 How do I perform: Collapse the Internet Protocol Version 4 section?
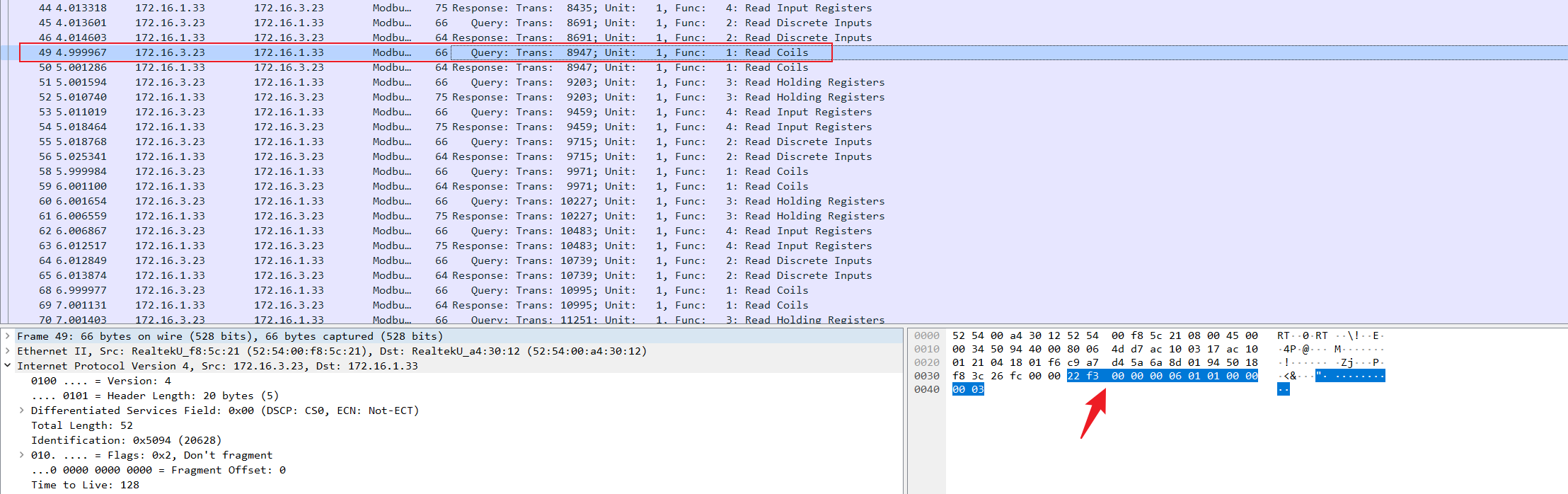8,366
